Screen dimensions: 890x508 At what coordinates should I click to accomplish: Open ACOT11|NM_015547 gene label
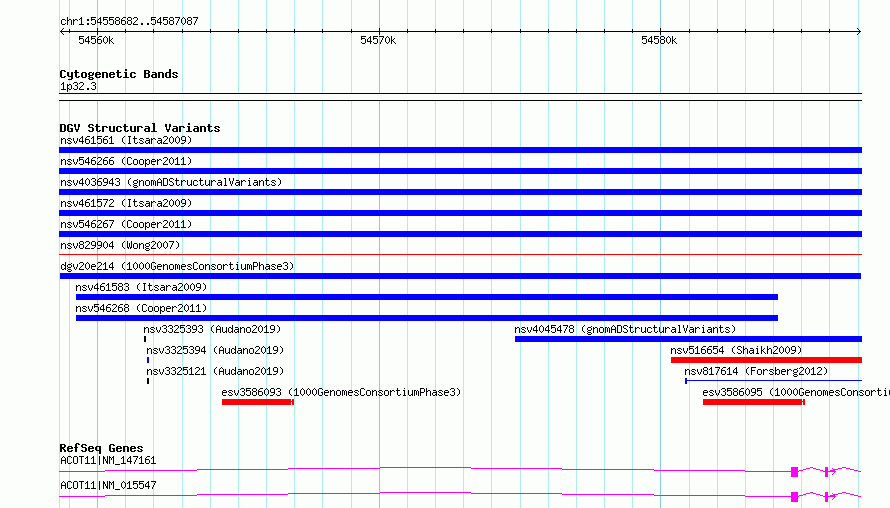pos(108,485)
